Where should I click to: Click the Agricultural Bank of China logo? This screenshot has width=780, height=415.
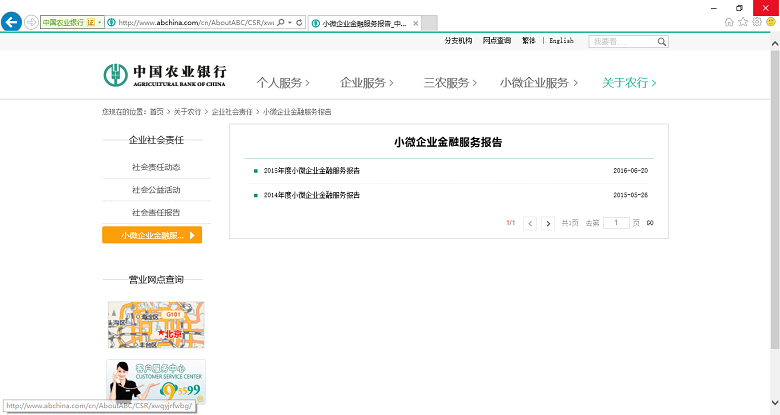point(165,75)
